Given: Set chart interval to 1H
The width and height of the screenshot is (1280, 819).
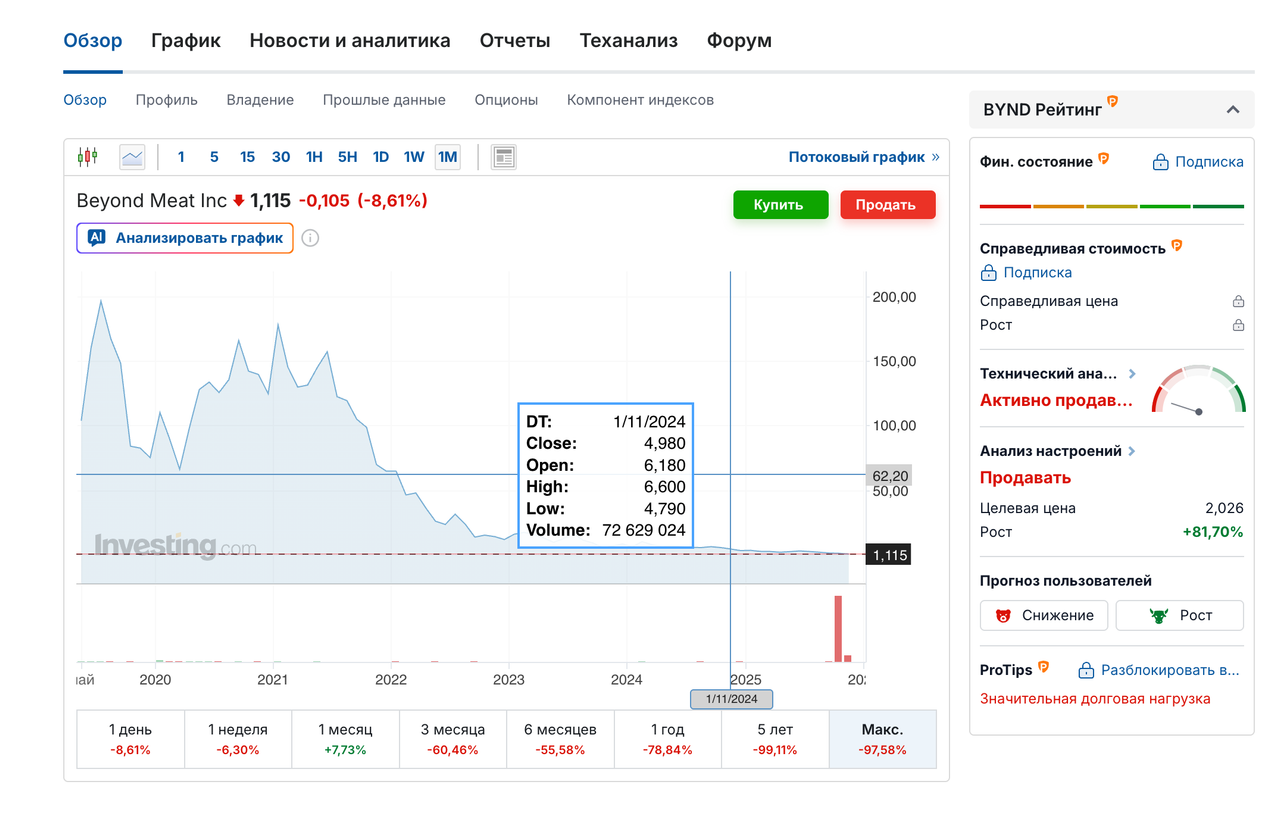Looking at the screenshot, I should point(314,156).
